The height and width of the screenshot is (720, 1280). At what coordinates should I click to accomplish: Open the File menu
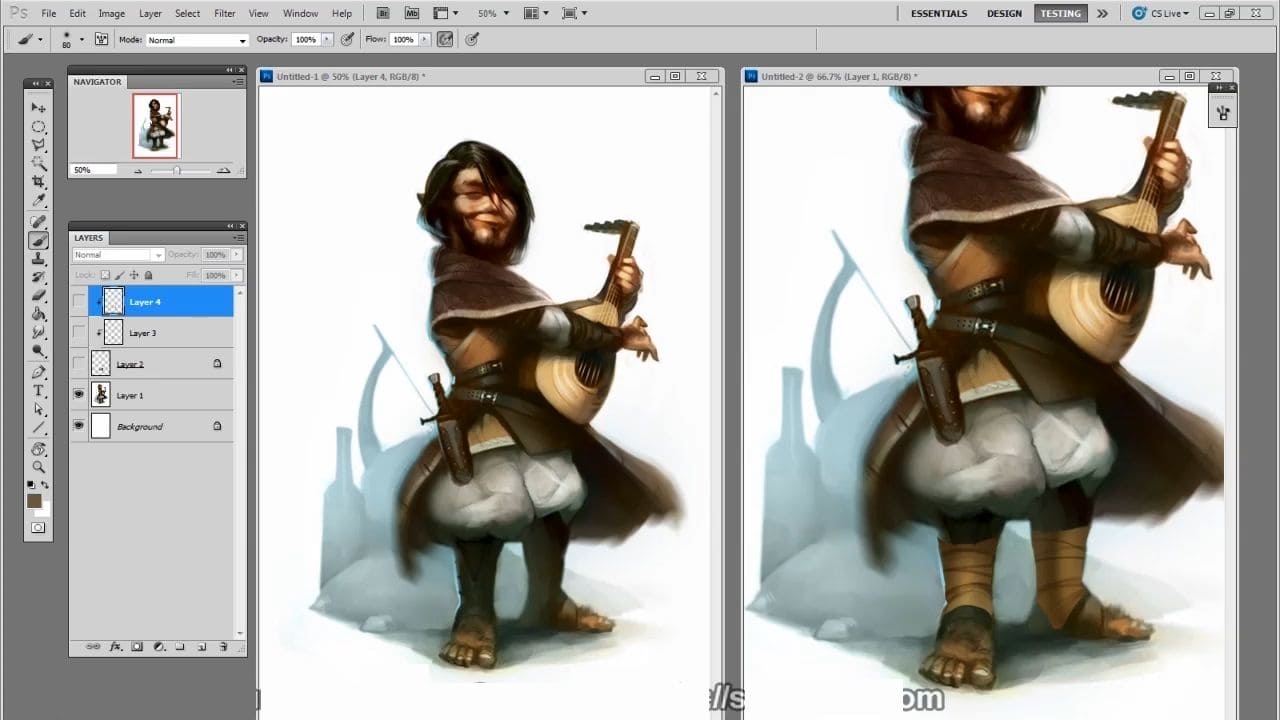coord(49,14)
